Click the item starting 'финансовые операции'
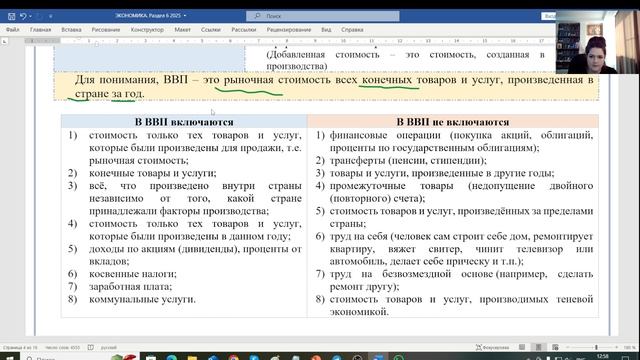The height and width of the screenshot is (360, 640). pyautogui.click(x=461, y=141)
